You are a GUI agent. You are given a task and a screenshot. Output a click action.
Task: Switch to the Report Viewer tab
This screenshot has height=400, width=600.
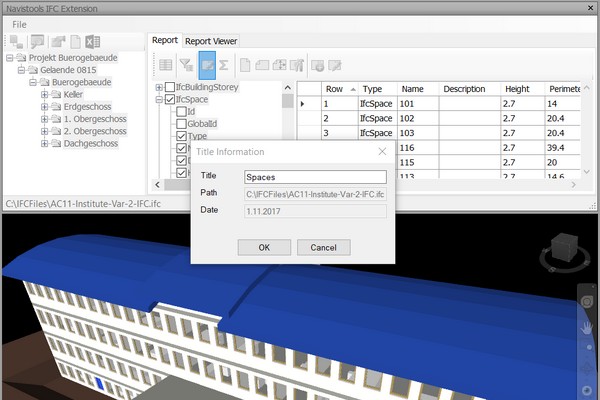(x=211, y=41)
